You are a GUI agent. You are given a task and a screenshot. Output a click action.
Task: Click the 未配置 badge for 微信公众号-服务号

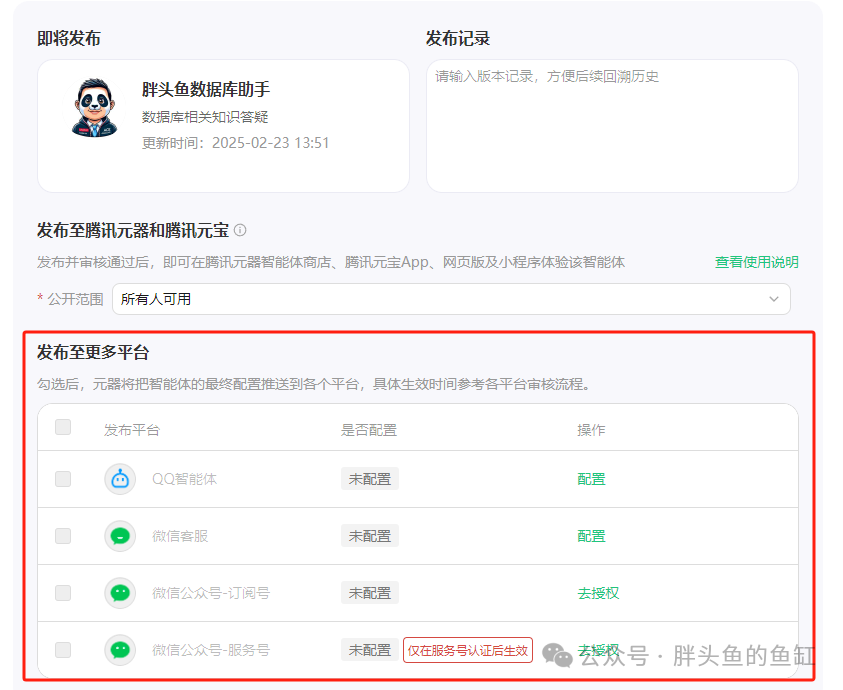[370, 650]
